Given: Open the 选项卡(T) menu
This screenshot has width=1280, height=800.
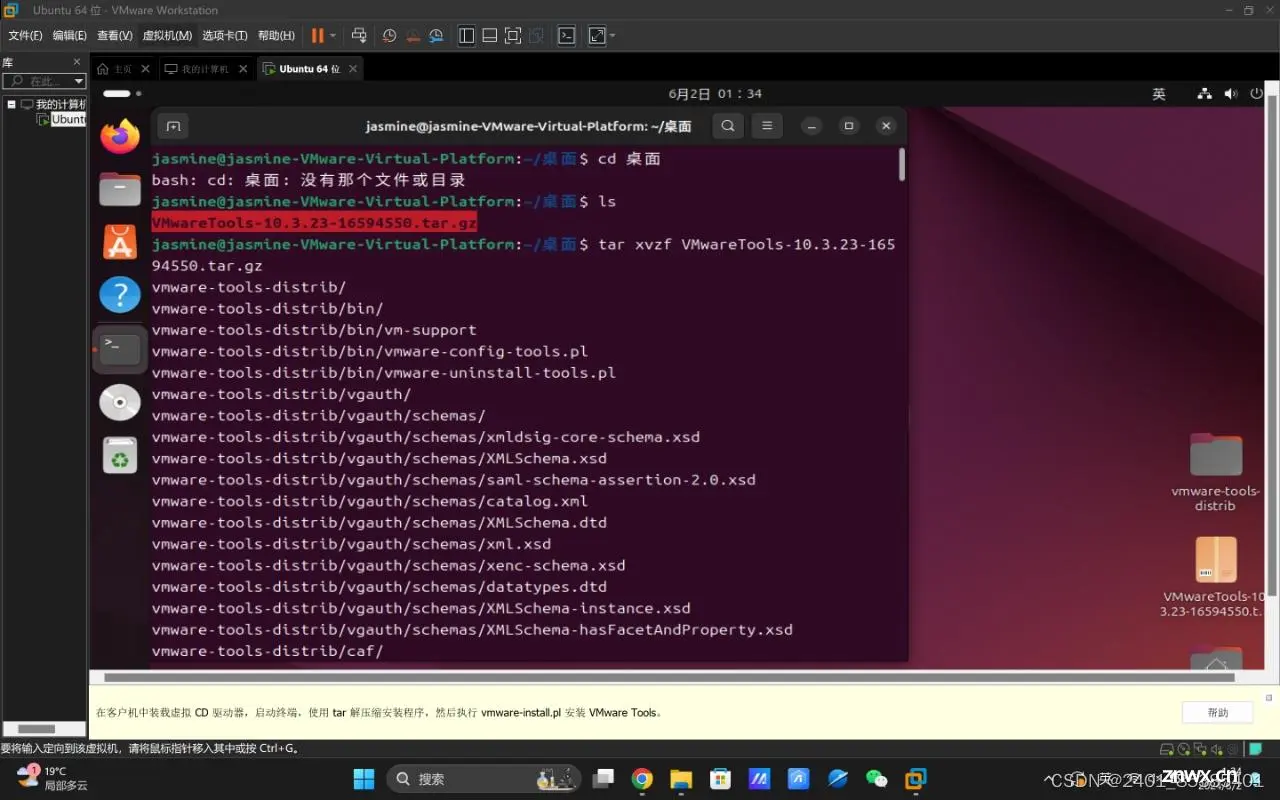Looking at the screenshot, I should 225,35.
